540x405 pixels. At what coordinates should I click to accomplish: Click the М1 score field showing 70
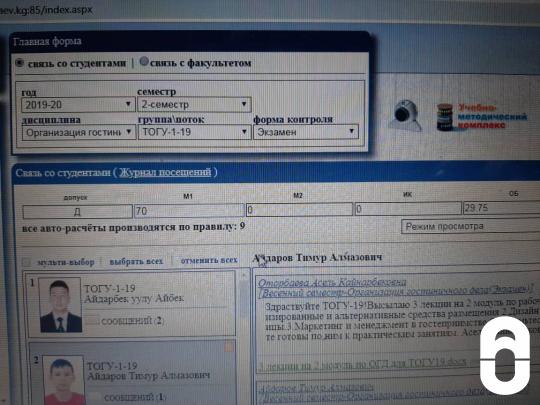click(x=189, y=210)
